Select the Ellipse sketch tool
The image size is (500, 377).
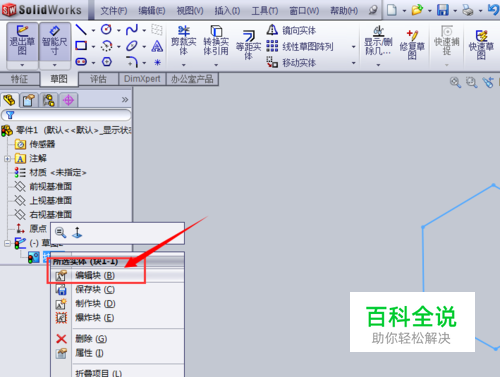[x=132, y=46]
